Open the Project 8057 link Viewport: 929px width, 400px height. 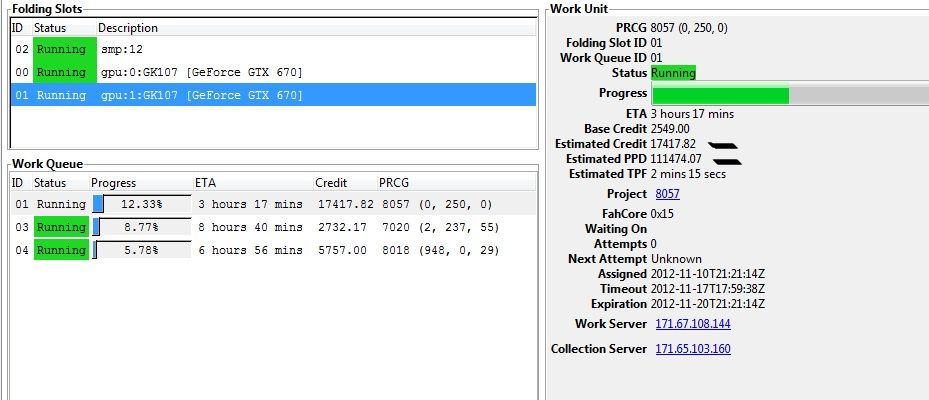point(667,194)
